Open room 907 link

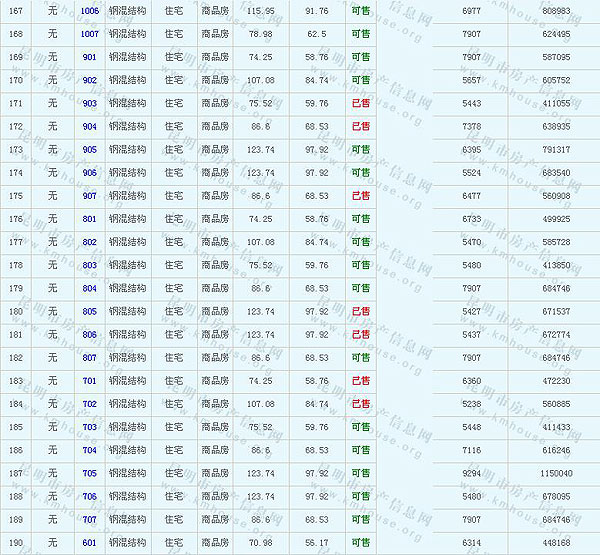click(89, 196)
